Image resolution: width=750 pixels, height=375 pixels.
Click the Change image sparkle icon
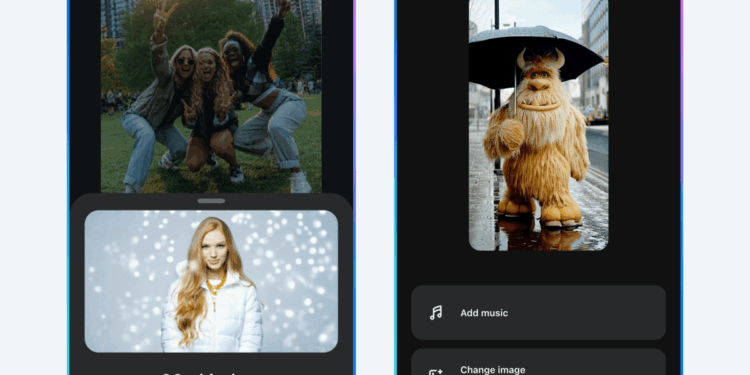pyautogui.click(x=436, y=372)
